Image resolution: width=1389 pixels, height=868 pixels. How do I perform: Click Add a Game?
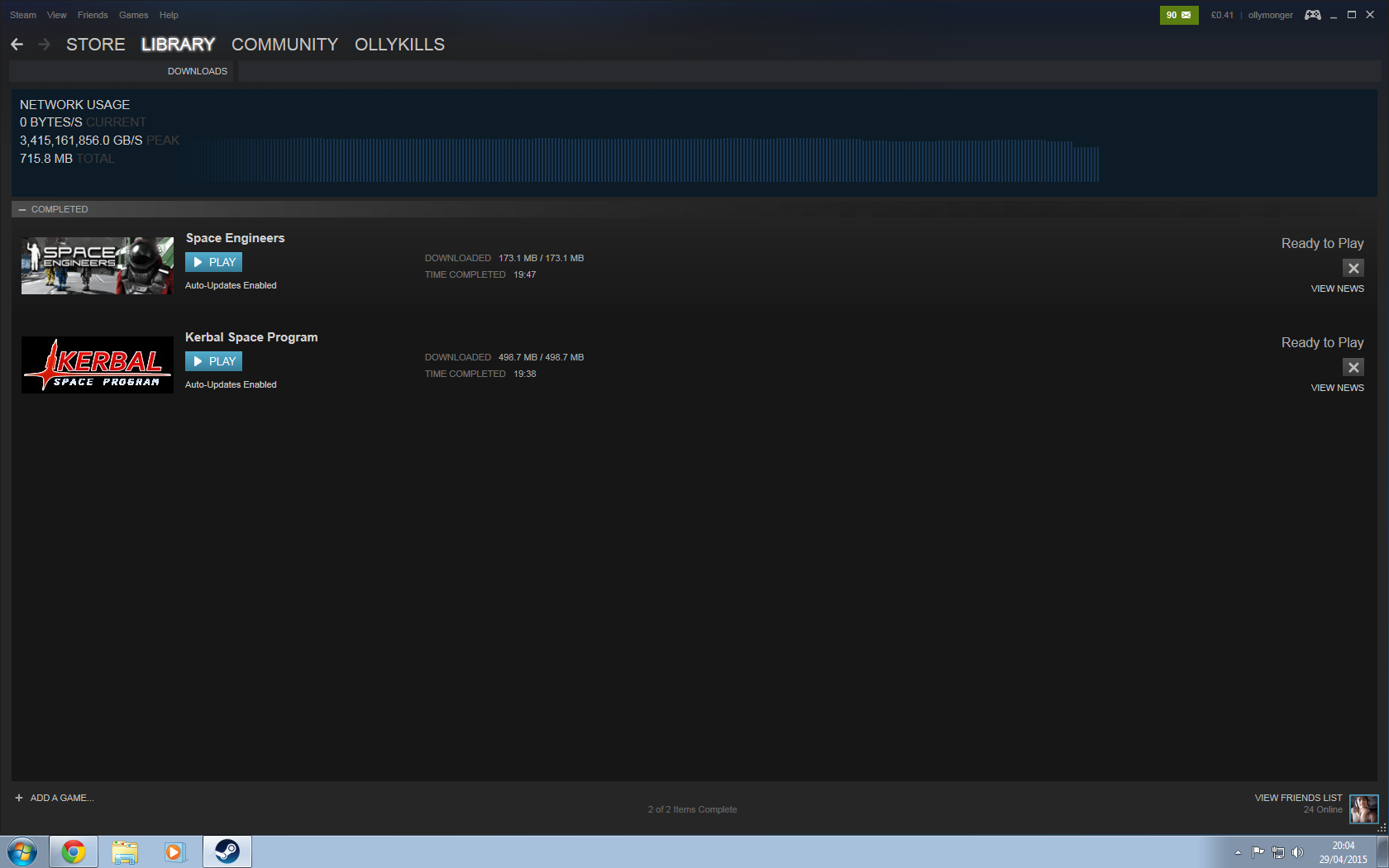pyautogui.click(x=62, y=798)
